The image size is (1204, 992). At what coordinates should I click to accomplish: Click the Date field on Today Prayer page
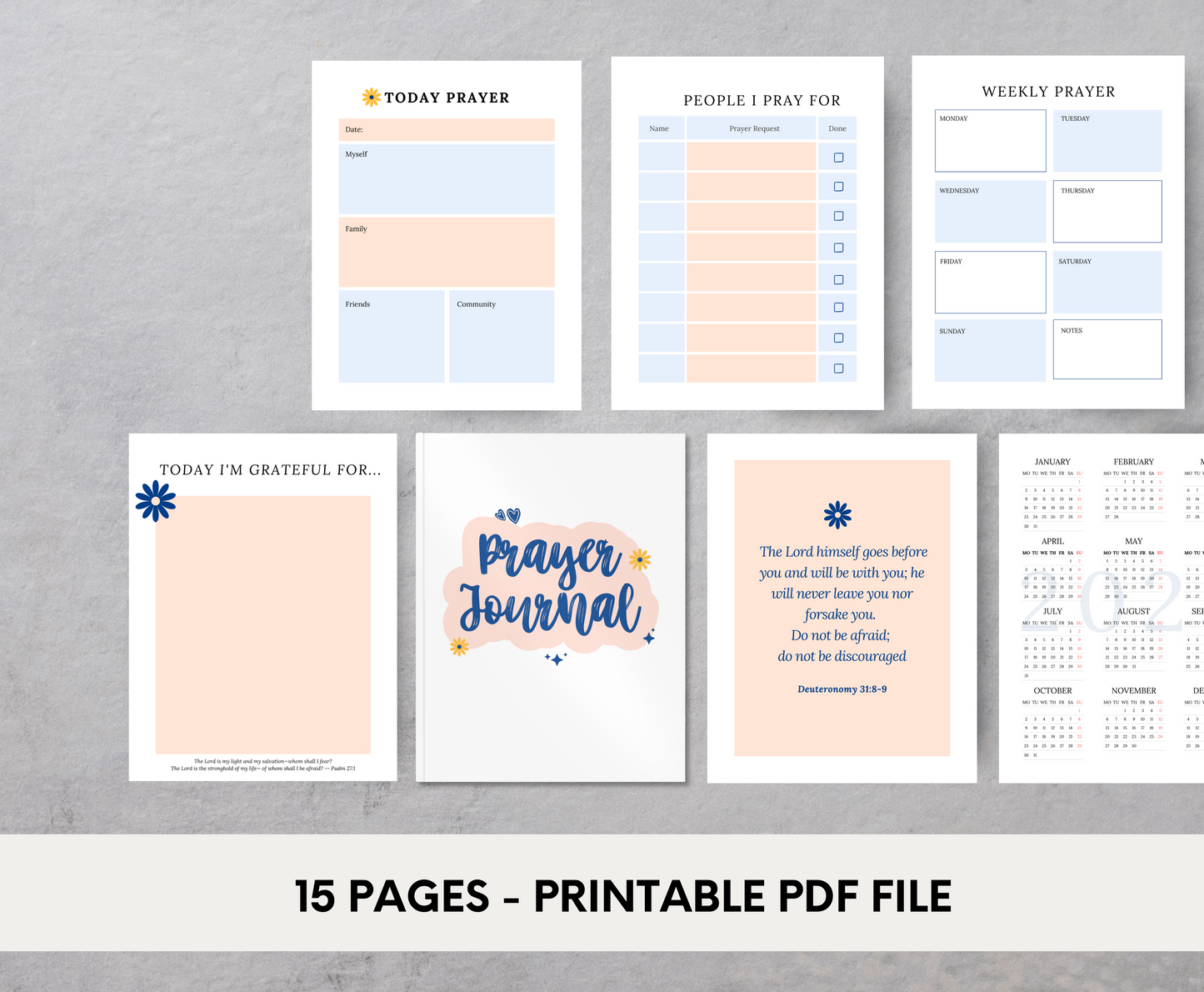tap(446, 129)
